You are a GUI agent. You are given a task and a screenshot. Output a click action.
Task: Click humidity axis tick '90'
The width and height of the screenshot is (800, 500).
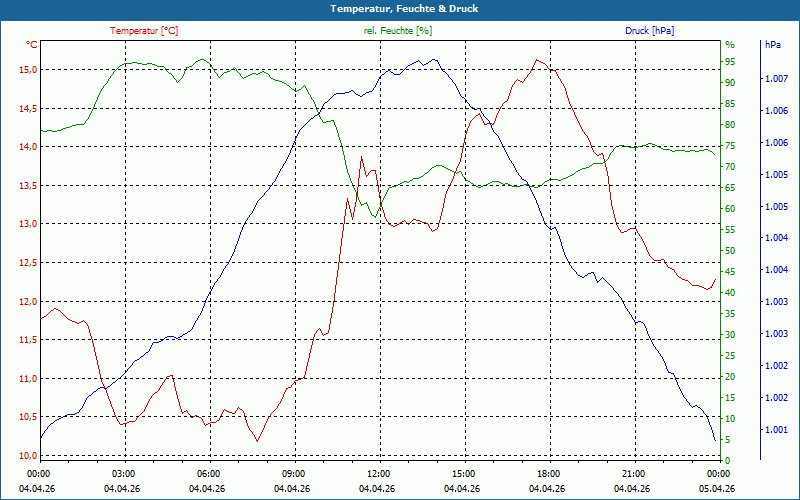click(730, 83)
